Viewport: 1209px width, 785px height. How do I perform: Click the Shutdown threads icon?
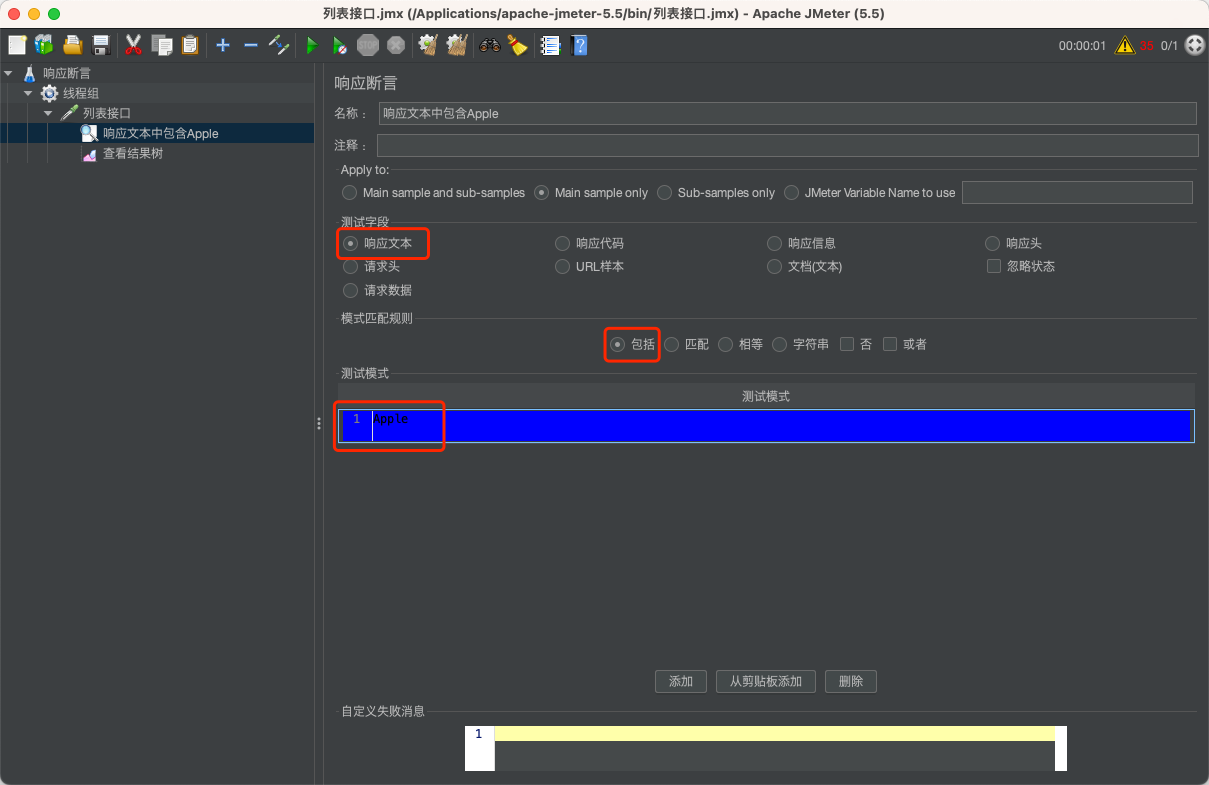pos(396,45)
